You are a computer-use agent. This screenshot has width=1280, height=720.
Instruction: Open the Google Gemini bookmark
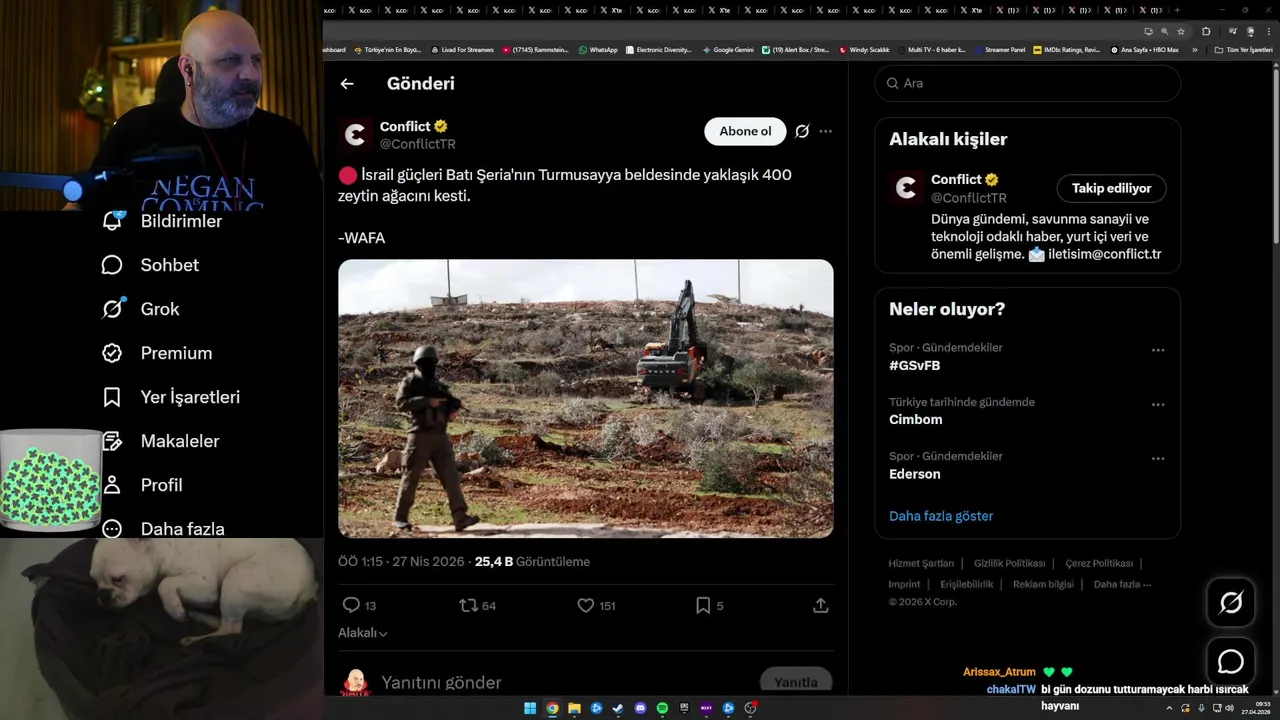tap(728, 49)
